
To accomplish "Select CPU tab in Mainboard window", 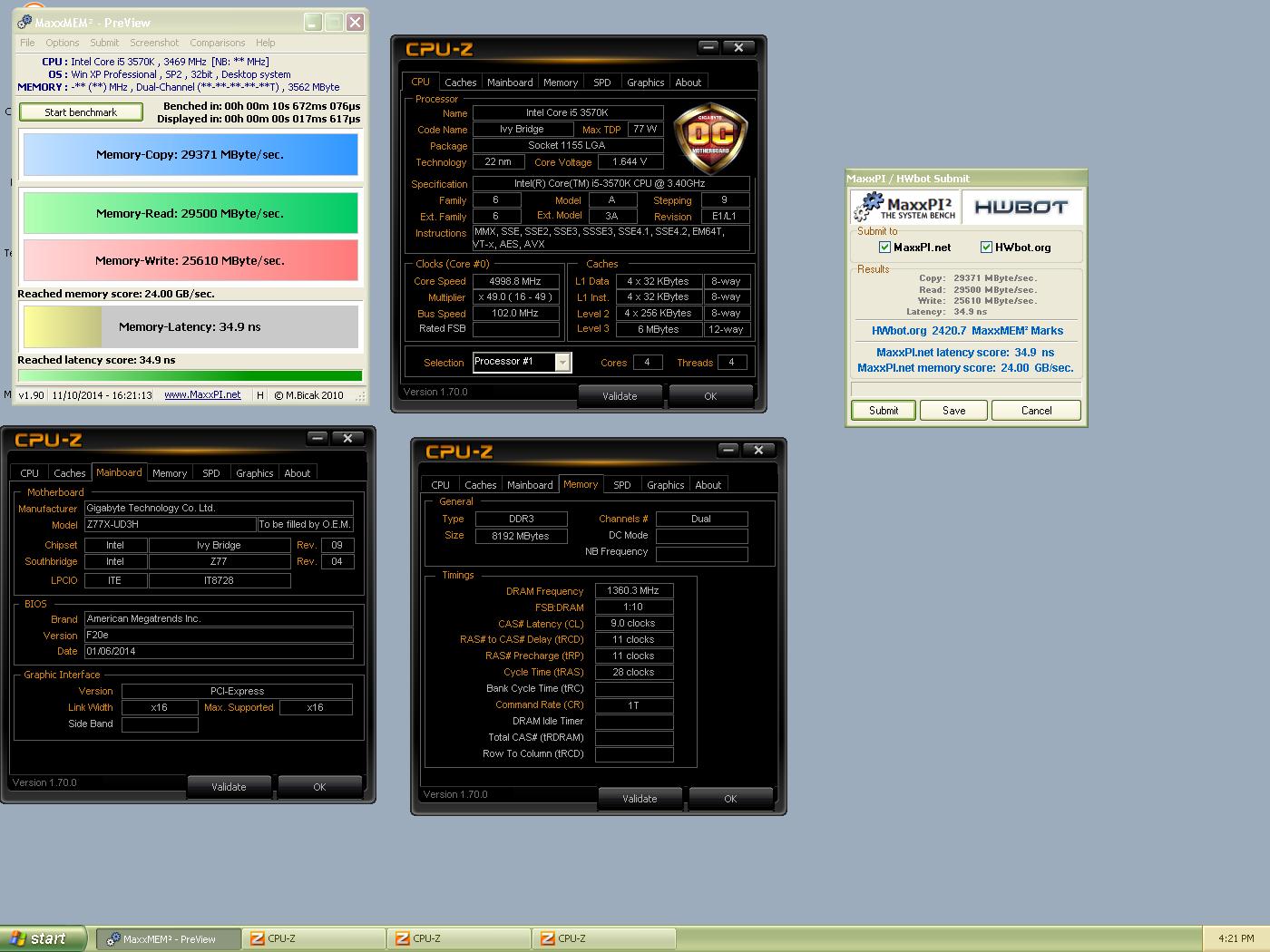I will [x=30, y=473].
